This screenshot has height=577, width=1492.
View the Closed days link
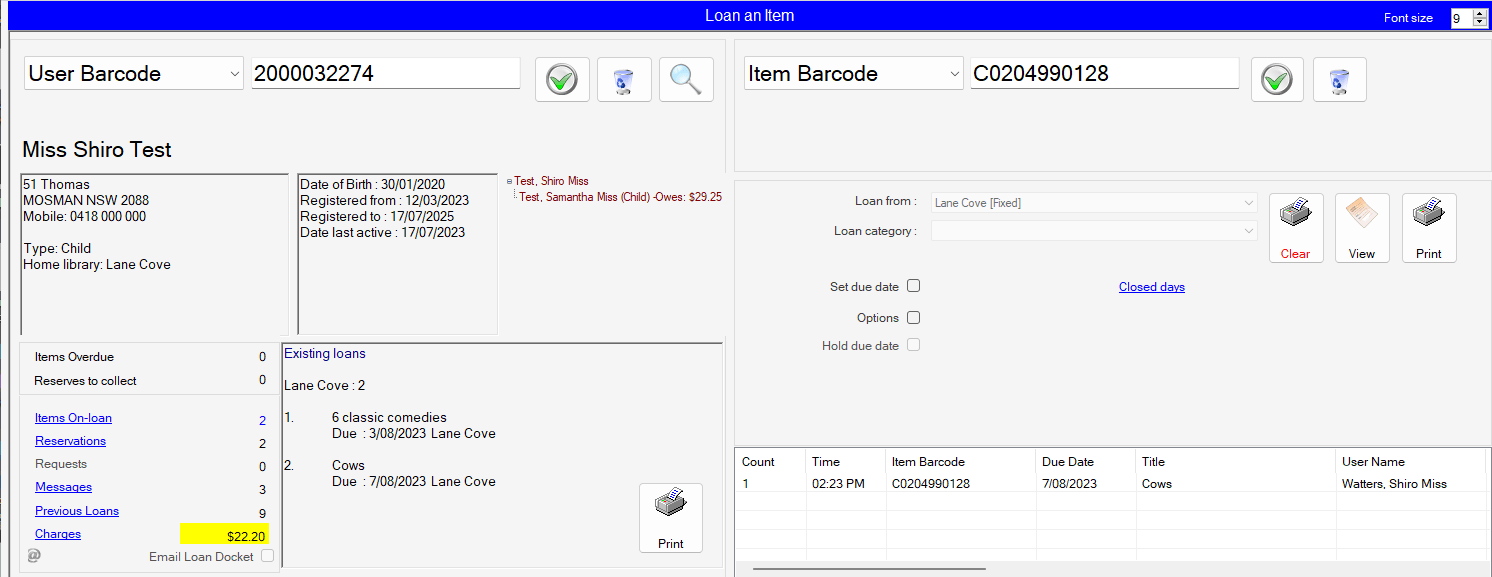(x=1151, y=286)
